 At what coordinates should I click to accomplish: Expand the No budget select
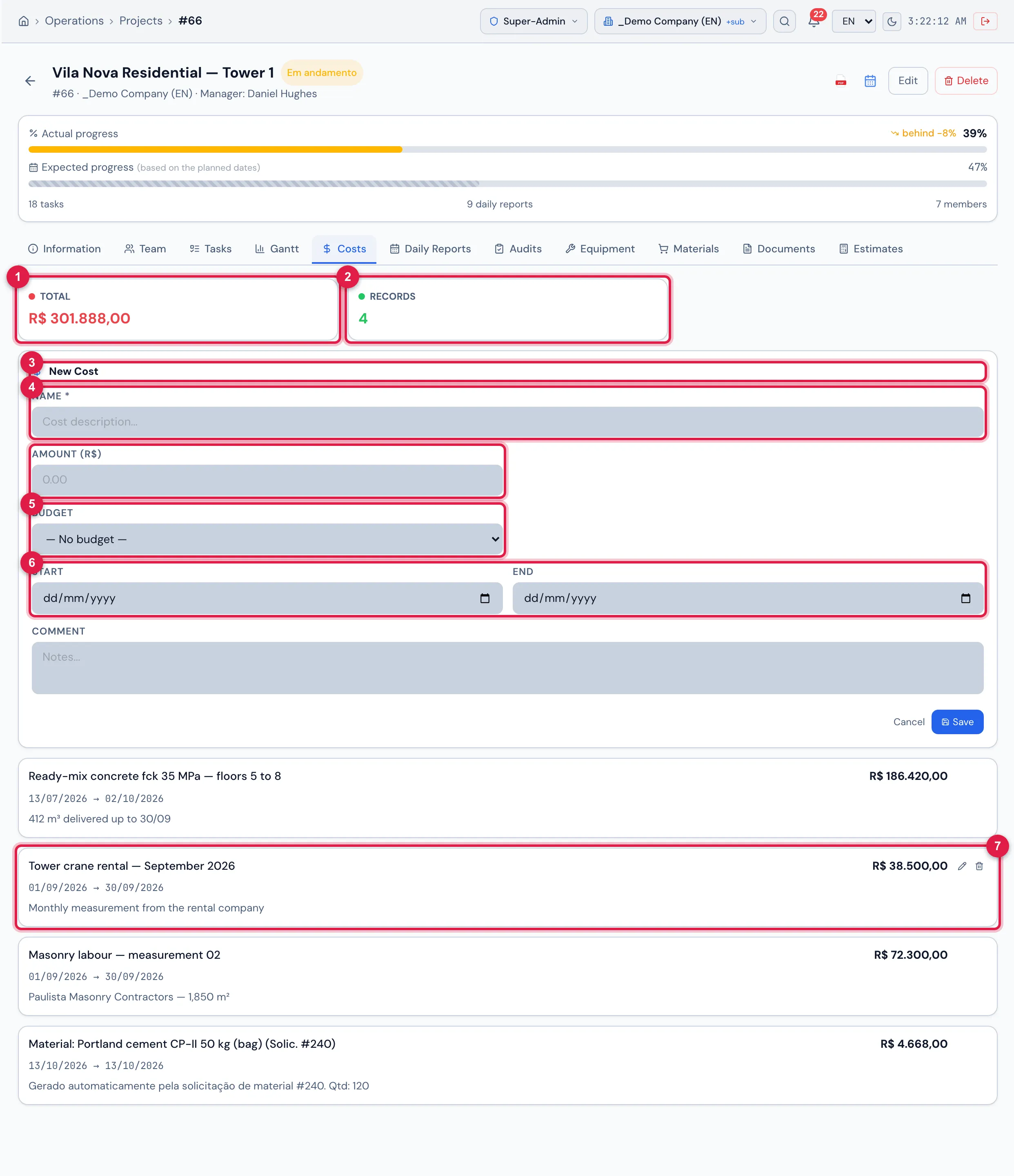(x=267, y=539)
